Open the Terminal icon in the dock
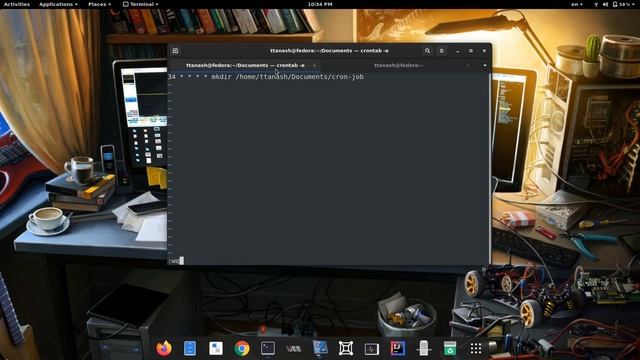The height and width of the screenshot is (360, 640). (x=268, y=348)
